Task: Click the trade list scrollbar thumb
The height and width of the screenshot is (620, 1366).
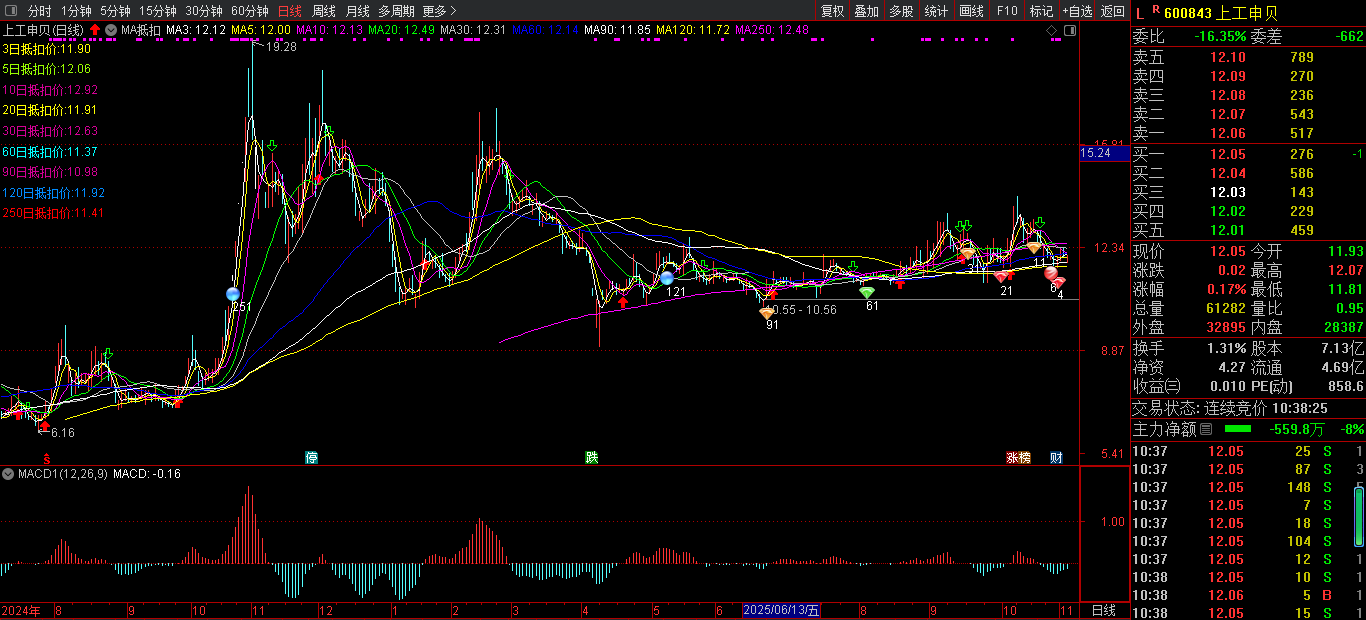Action: [1359, 515]
